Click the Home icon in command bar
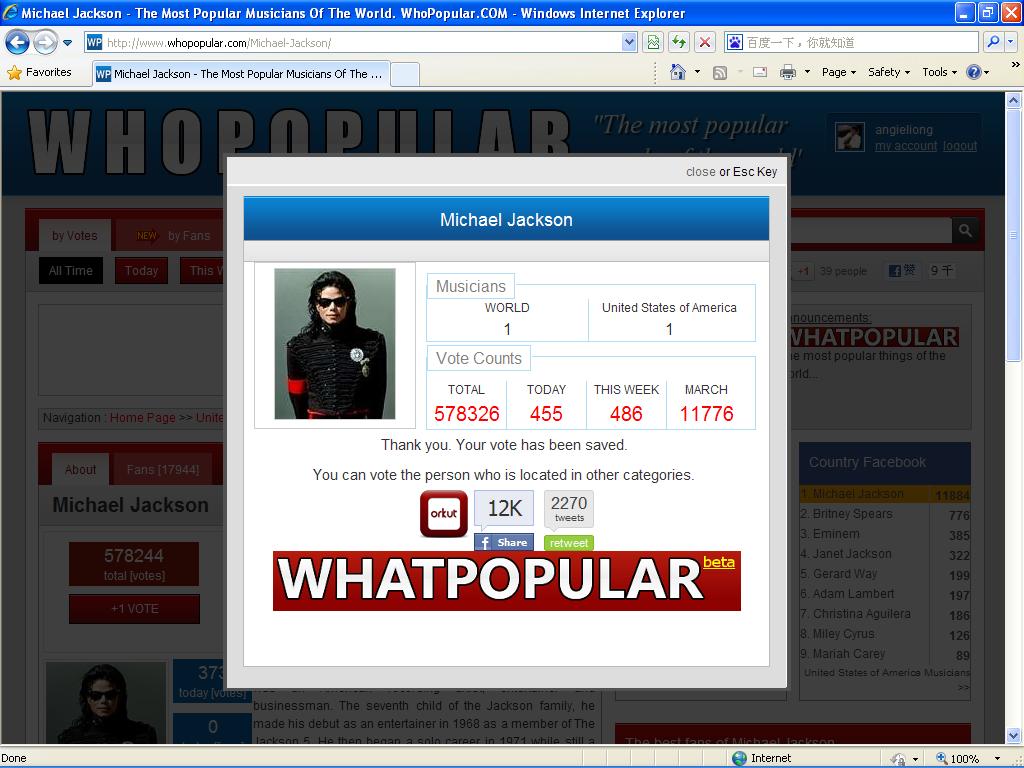The width and height of the screenshot is (1024, 768). click(x=678, y=72)
